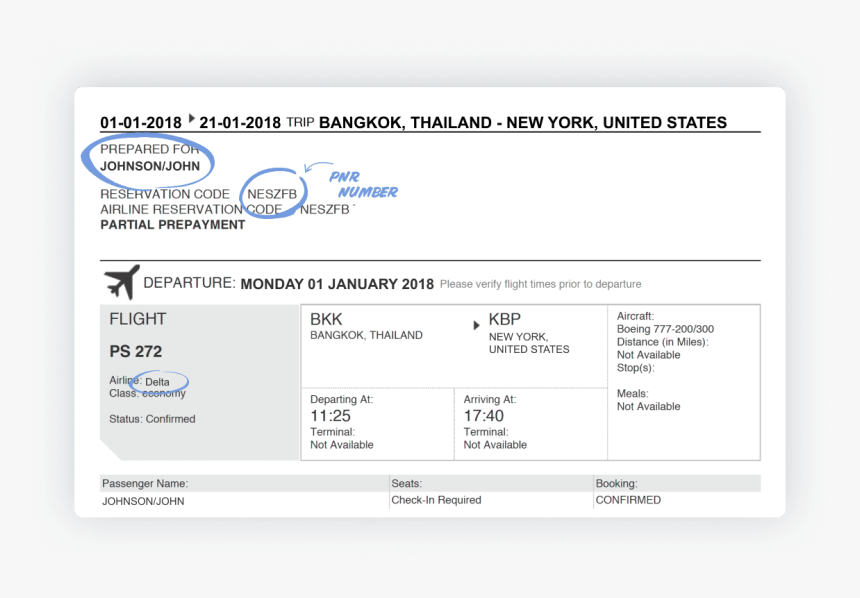Click the Passenger Name header cell
This screenshot has height=598, width=860.
(x=245, y=483)
